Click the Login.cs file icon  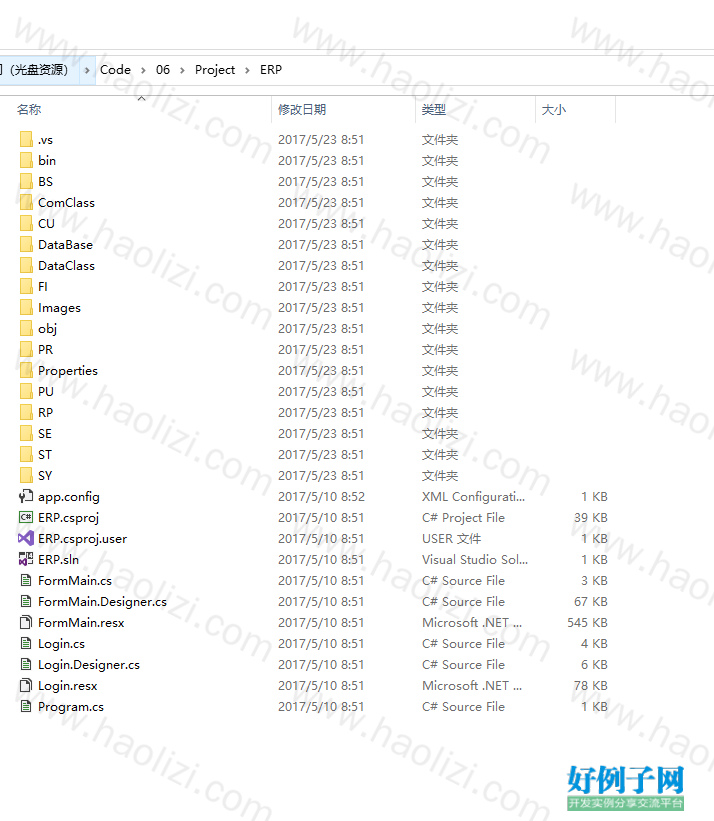pos(26,644)
